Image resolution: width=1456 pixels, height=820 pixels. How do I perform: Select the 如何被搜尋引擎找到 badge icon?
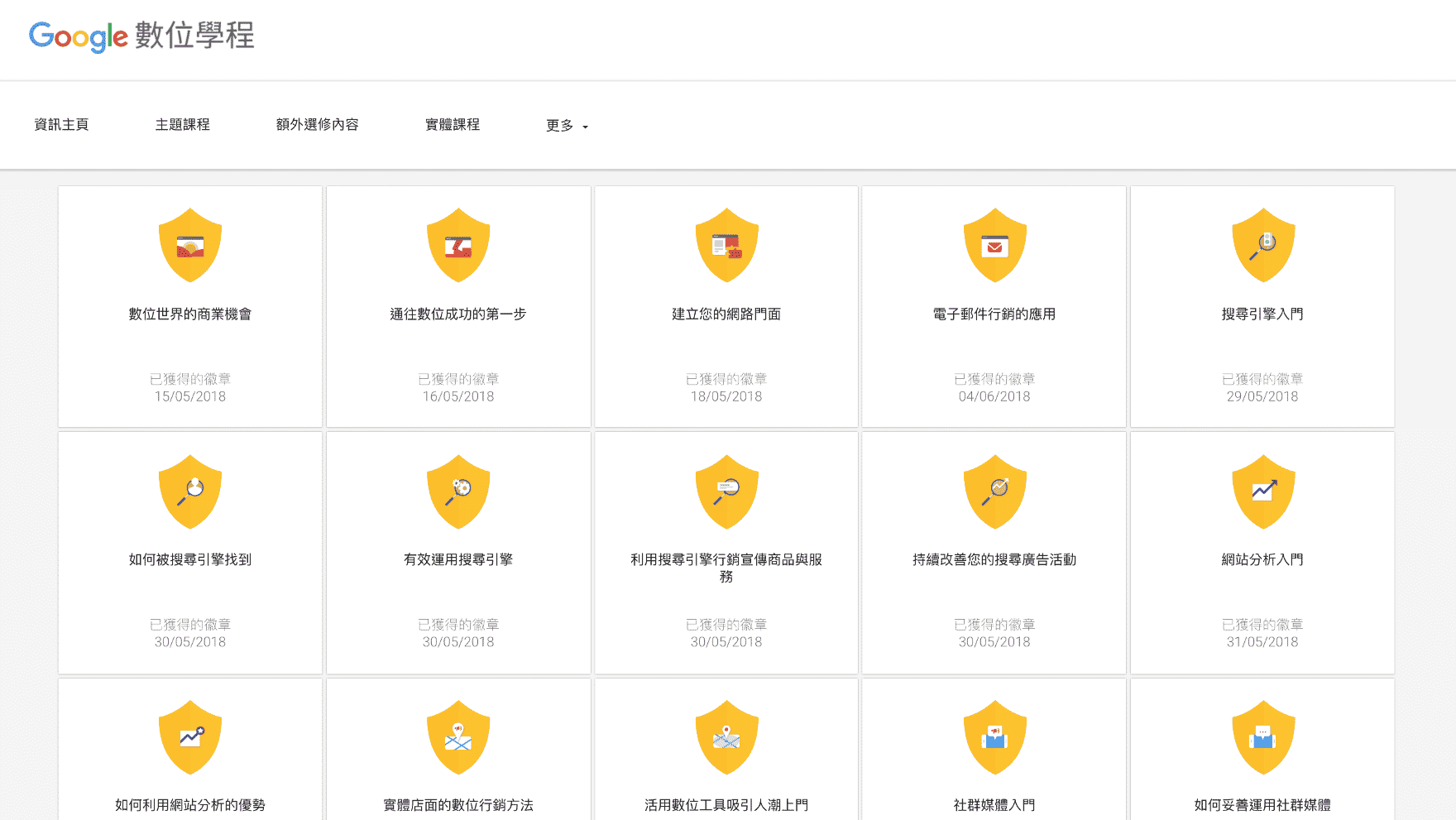(x=190, y=492)
